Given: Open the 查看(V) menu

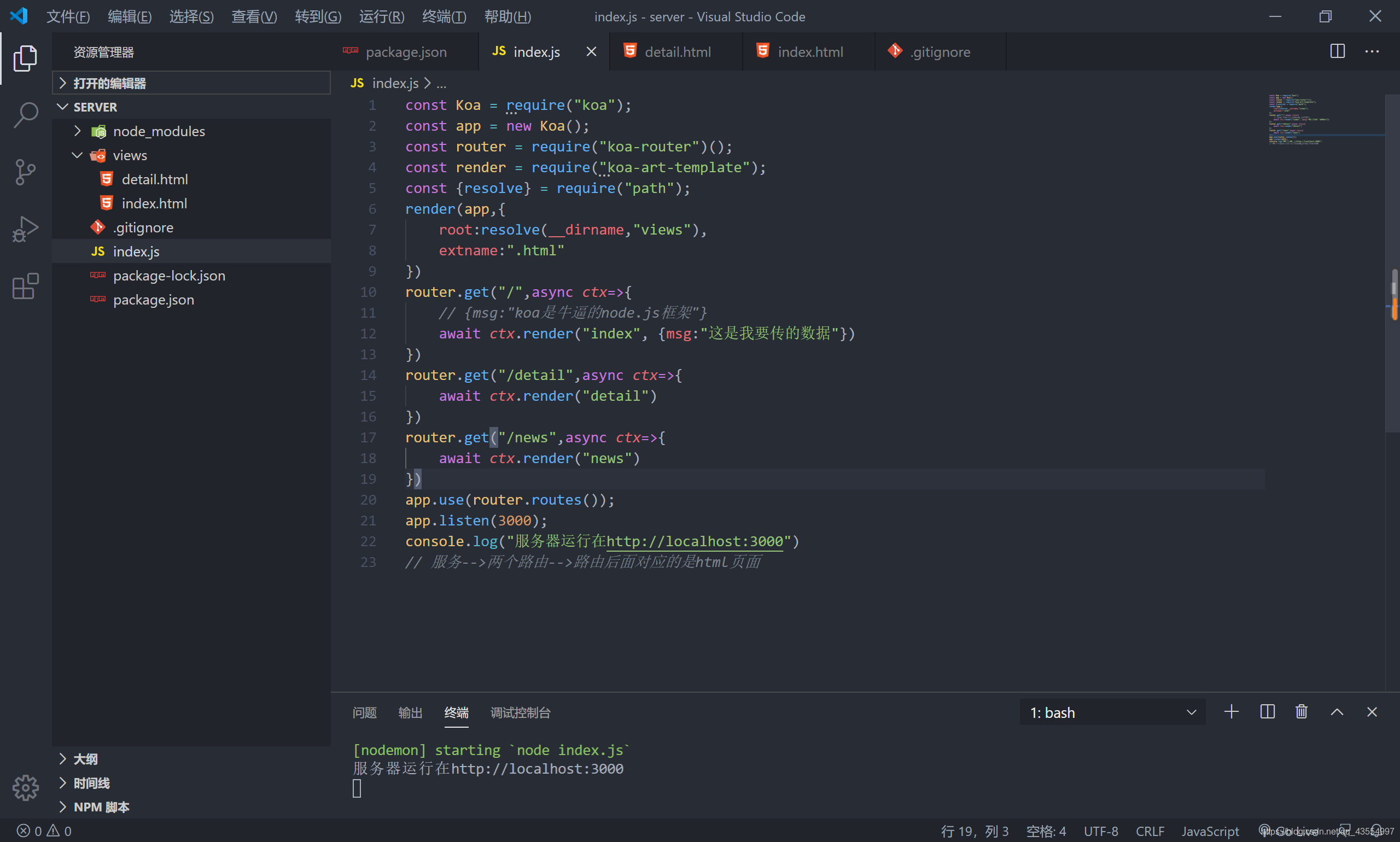Looking at the screenshot, I should (254, 16).
